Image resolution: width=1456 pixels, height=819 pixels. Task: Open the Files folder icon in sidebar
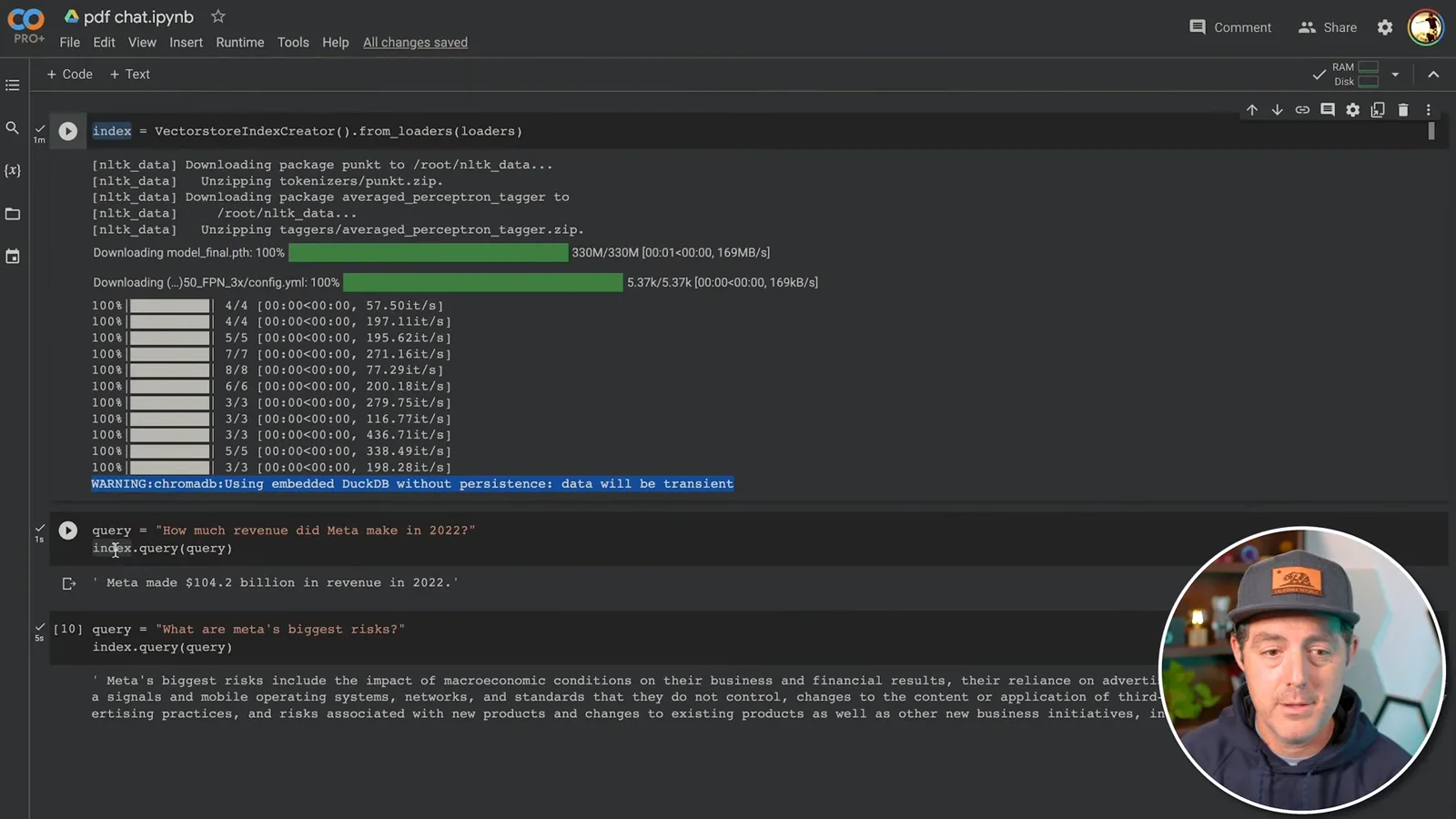click(12, 214)
